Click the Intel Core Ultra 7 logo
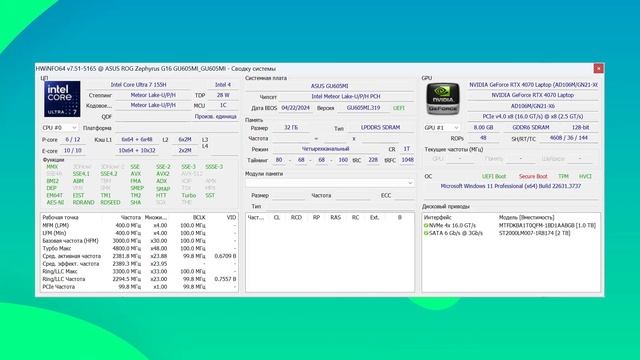The image size is (640, 360). [62, 99]
